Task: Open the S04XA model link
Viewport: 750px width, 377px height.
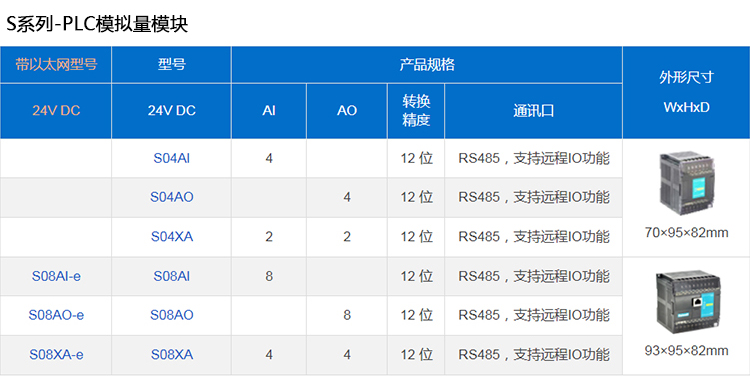Action: coord(171,236)
